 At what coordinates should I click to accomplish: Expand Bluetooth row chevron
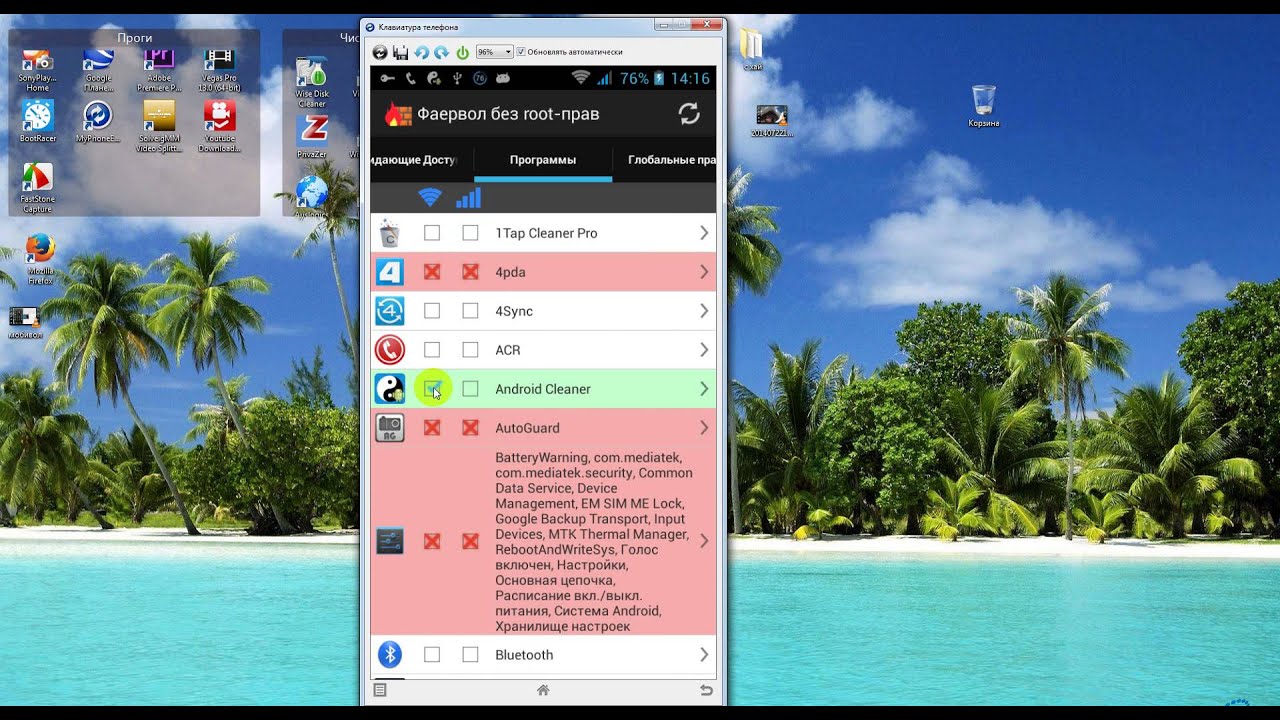[x=704, y=655]
